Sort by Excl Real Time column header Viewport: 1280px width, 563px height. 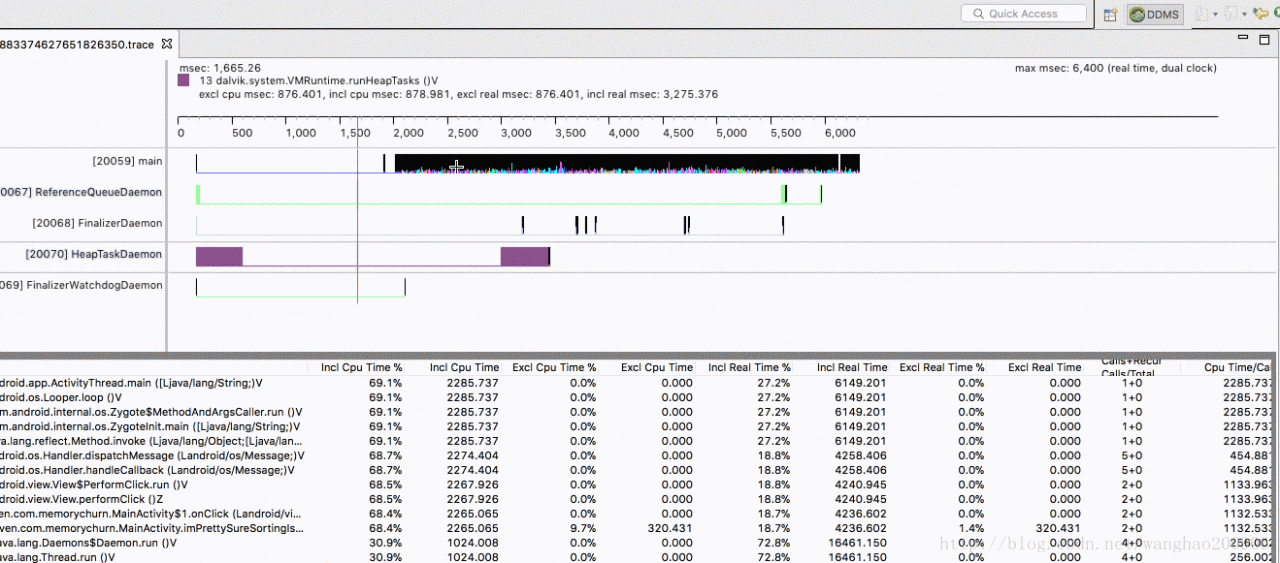click(1044, 368)
